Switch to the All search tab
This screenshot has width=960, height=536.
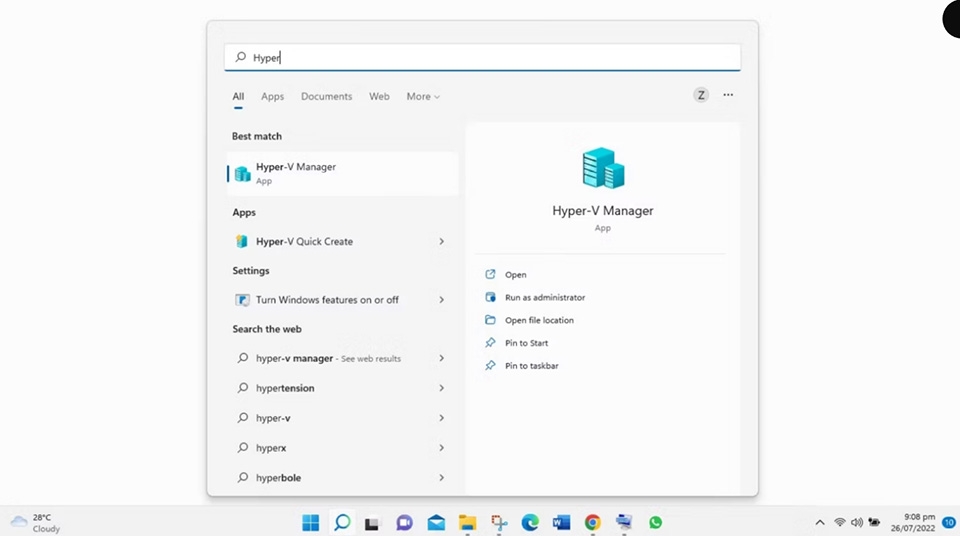click(x=238, y=96)
